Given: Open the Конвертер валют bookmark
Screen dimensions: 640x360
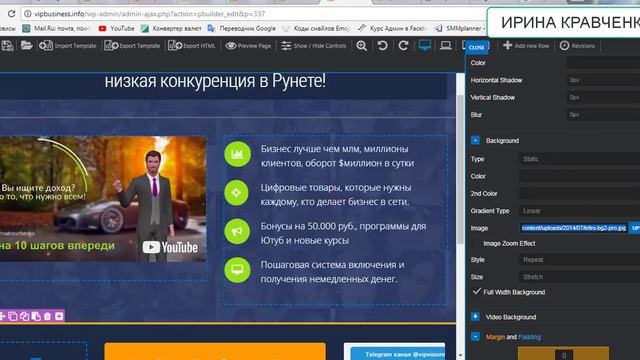Looking at the screenshot, I should (171, 28).
